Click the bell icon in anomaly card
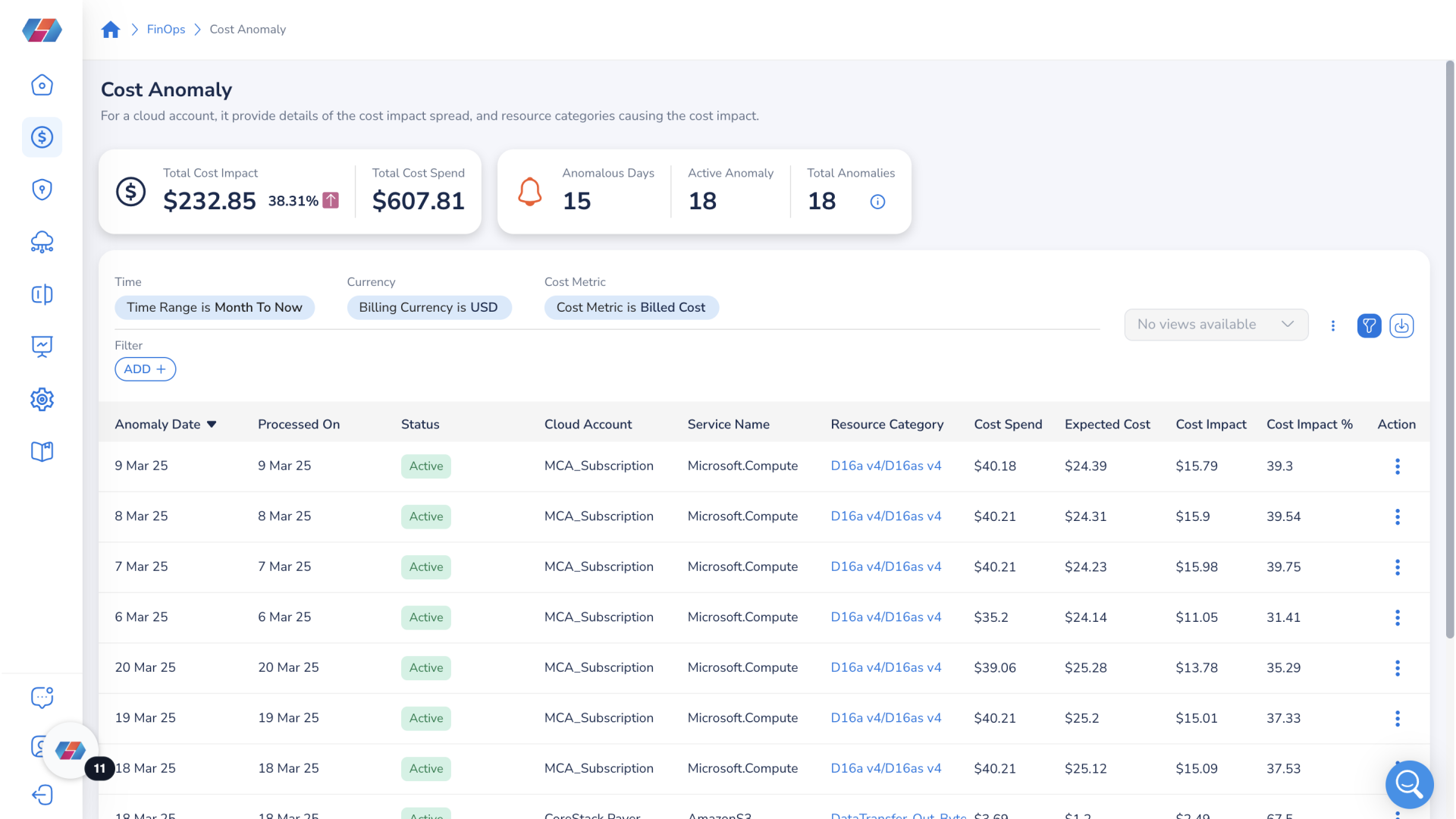Screen dimensions: 1456x819 click(529, 192)
